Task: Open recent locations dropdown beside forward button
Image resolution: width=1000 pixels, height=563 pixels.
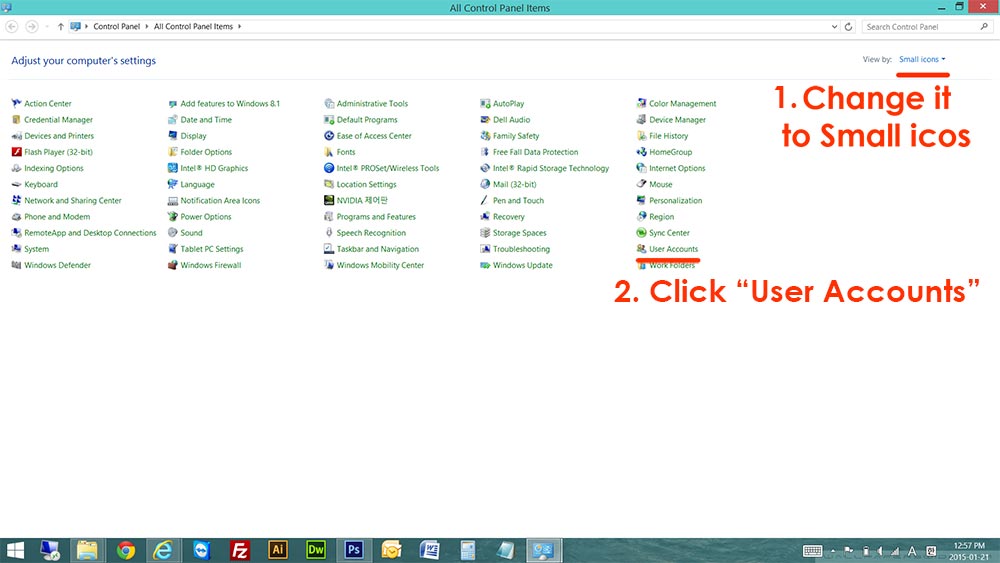Action: pyautogui.click(x=47, y=27)
